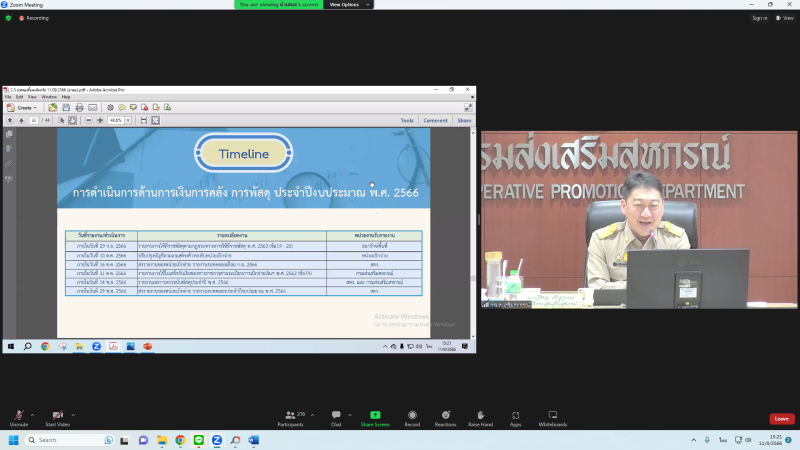Open the Windows Start menu

tap(14, 440)
